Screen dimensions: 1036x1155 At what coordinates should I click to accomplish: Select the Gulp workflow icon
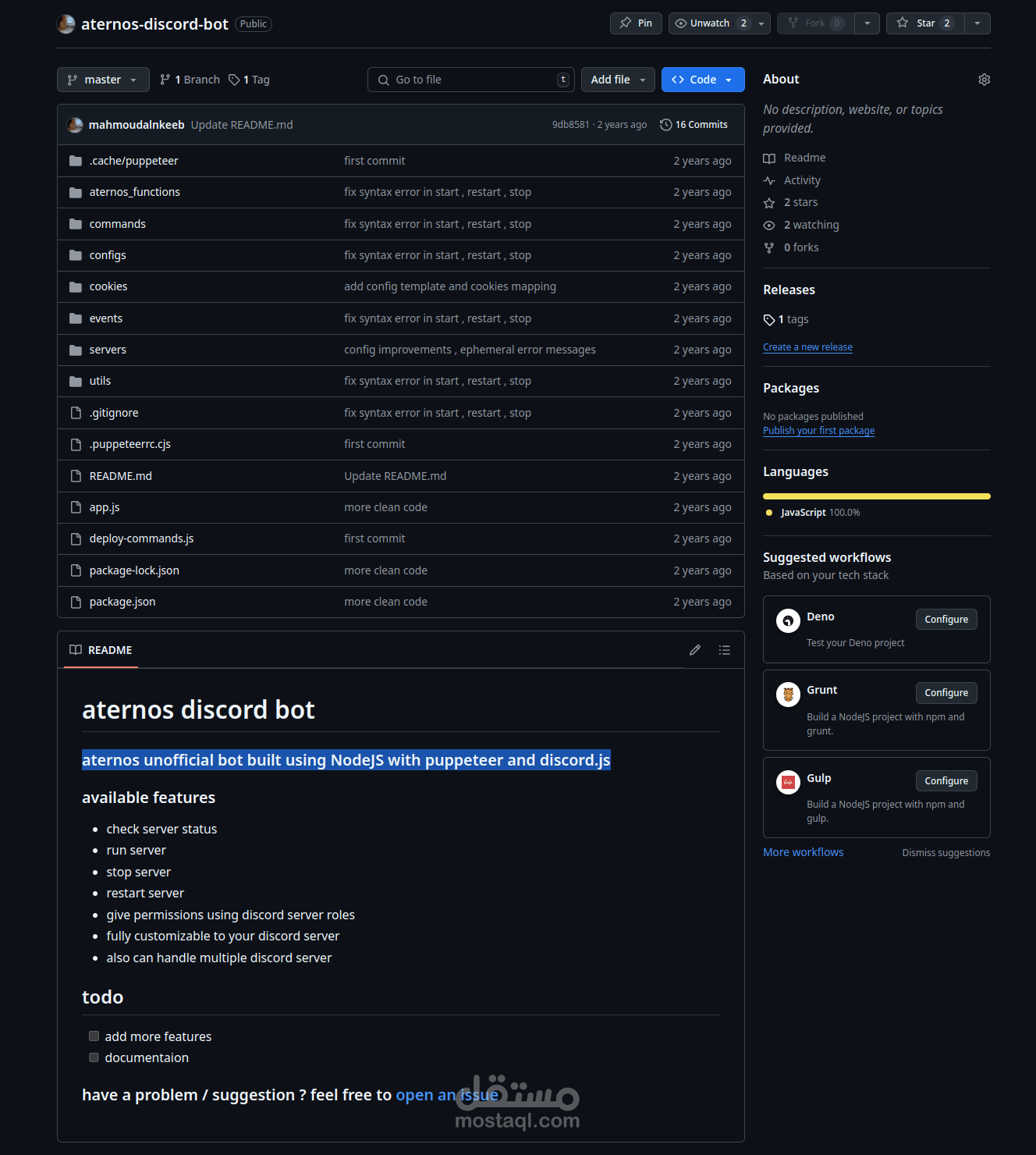(787, 781)
